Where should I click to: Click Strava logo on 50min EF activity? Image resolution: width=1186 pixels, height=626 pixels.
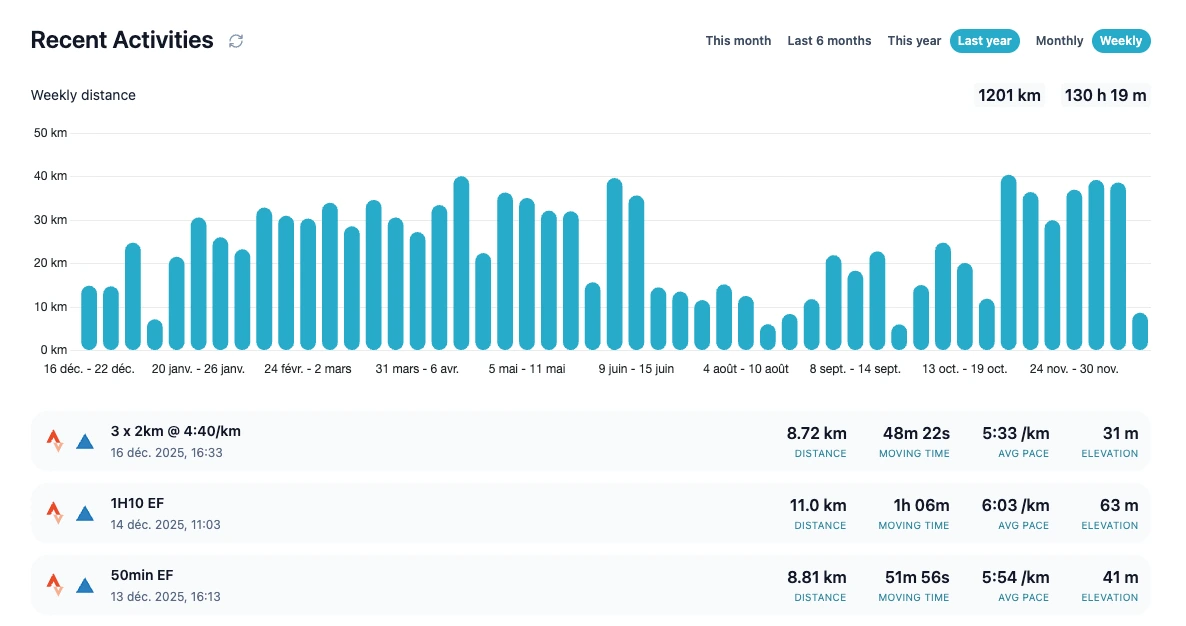[55, 584]
